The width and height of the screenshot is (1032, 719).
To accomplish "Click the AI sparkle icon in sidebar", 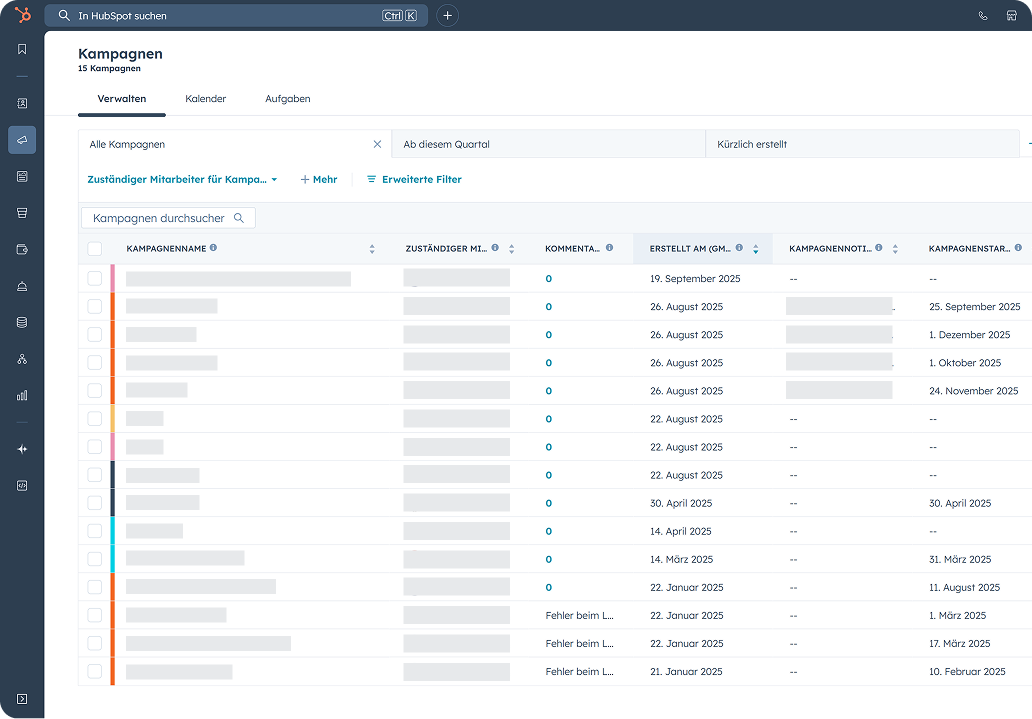I will (x=22, y=449).
